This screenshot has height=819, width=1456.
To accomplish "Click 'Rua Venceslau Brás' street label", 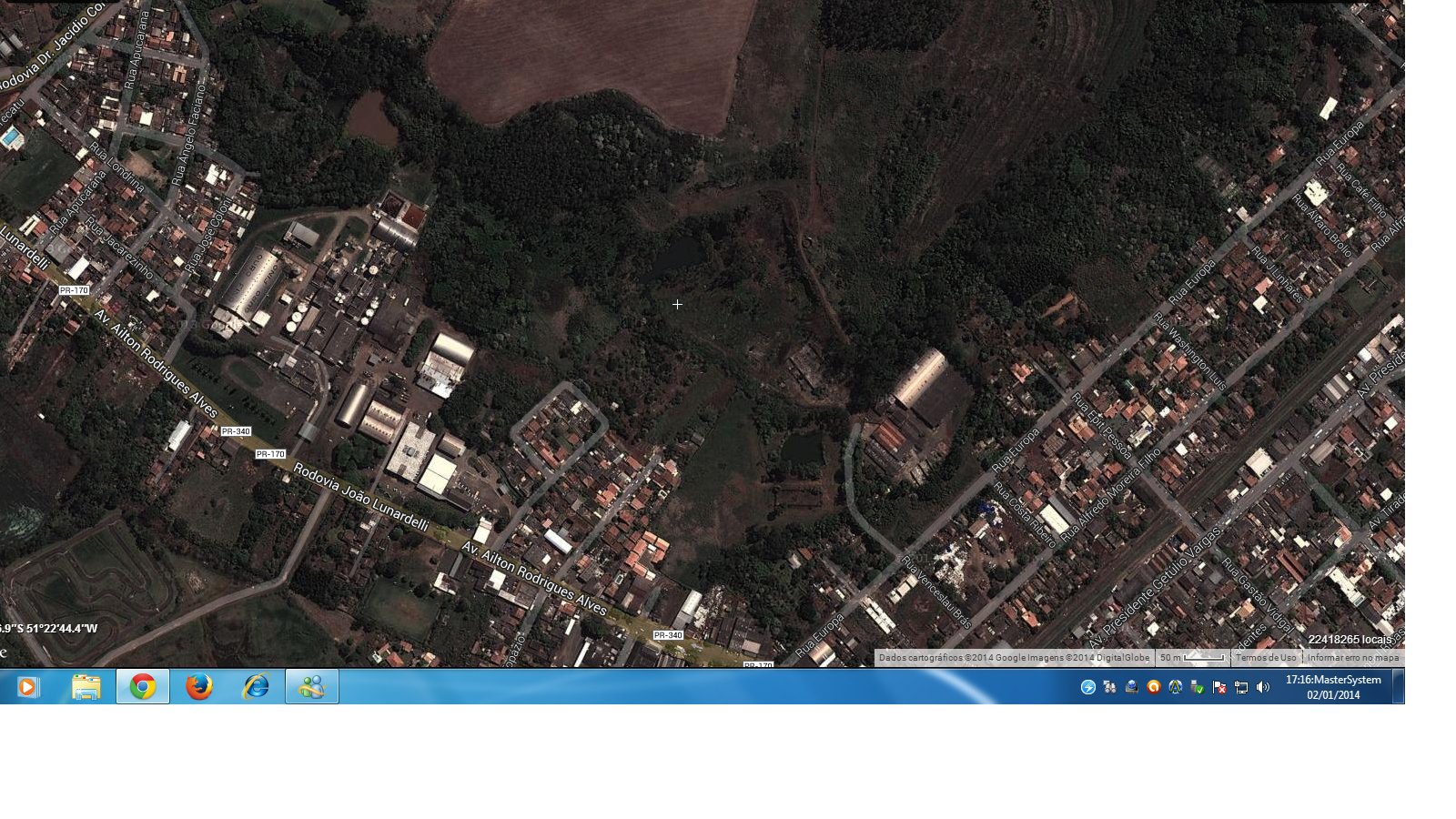I will [x=936, y=591].
